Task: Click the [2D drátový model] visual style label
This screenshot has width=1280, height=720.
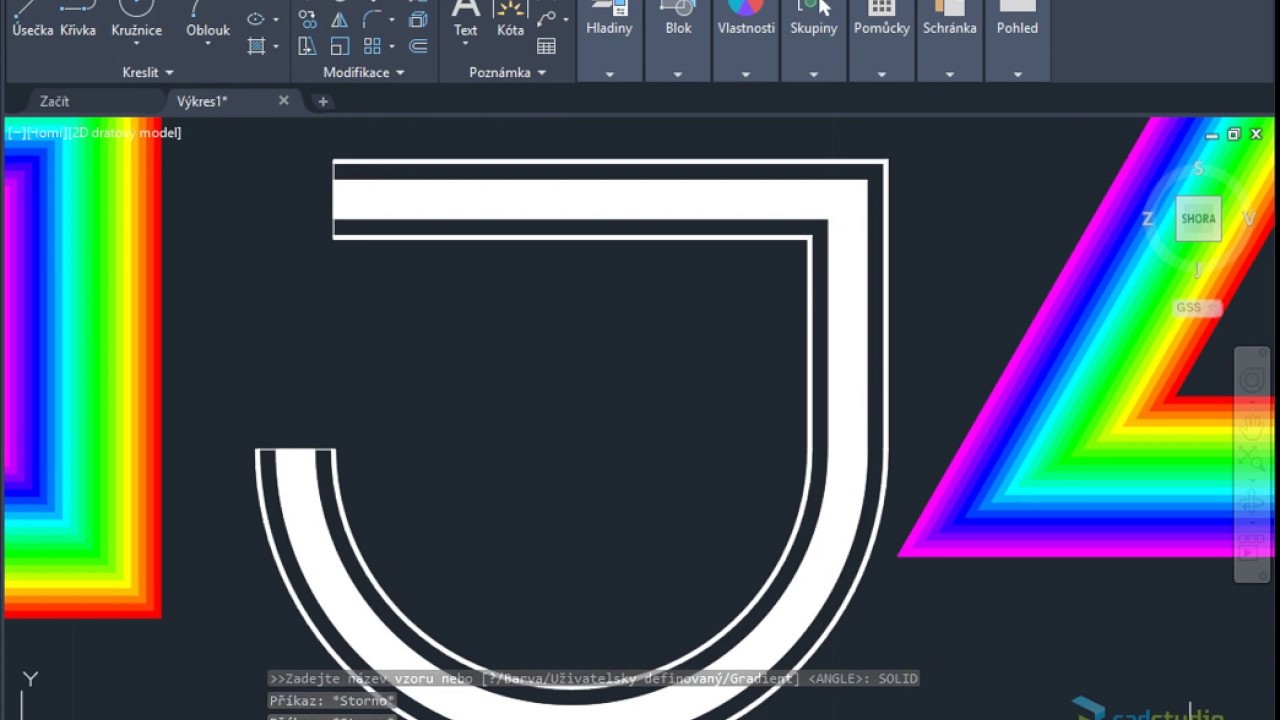Action: coord(125,132)
